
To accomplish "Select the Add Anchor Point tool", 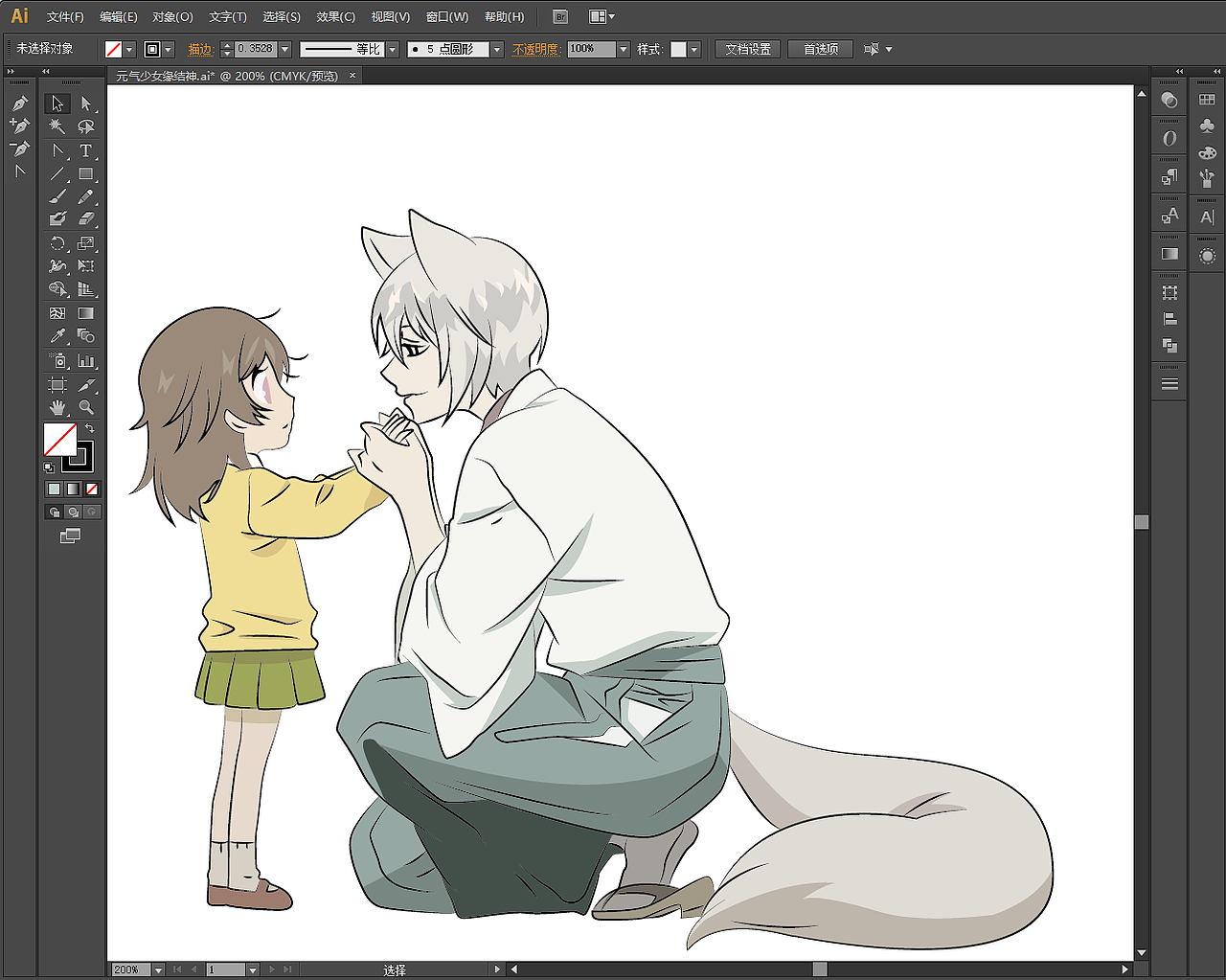I will (19, 126).
